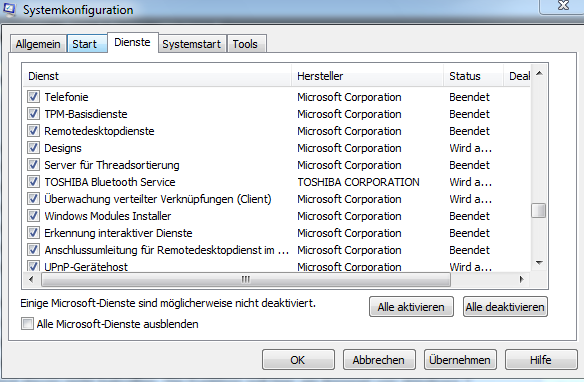Screen dimensions: 584x382
Task: Click the Systemkonfiguration title bar icon
Action: [9, 9]
